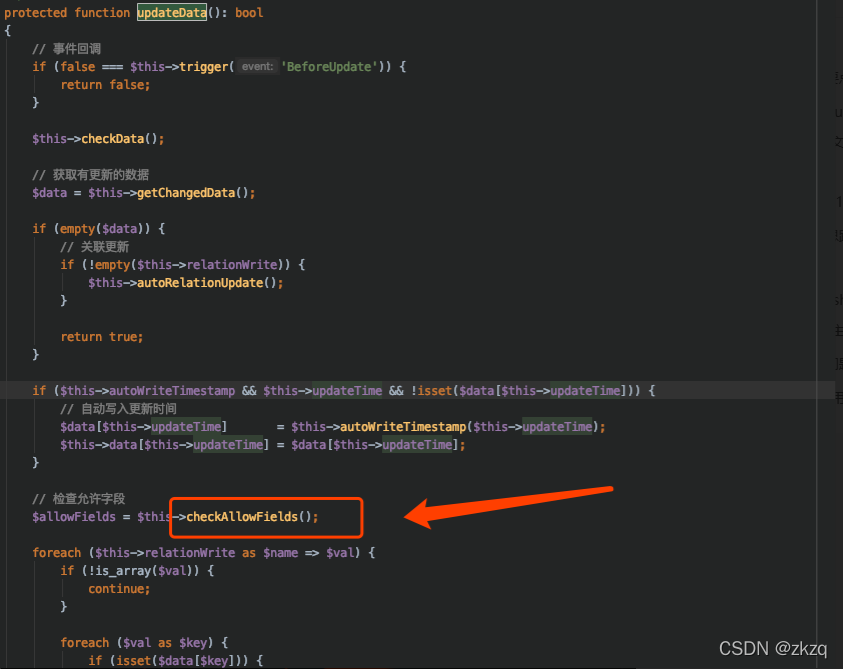The image size is (843, 669).
Task: Click the is_array function call
Action: 123,571
